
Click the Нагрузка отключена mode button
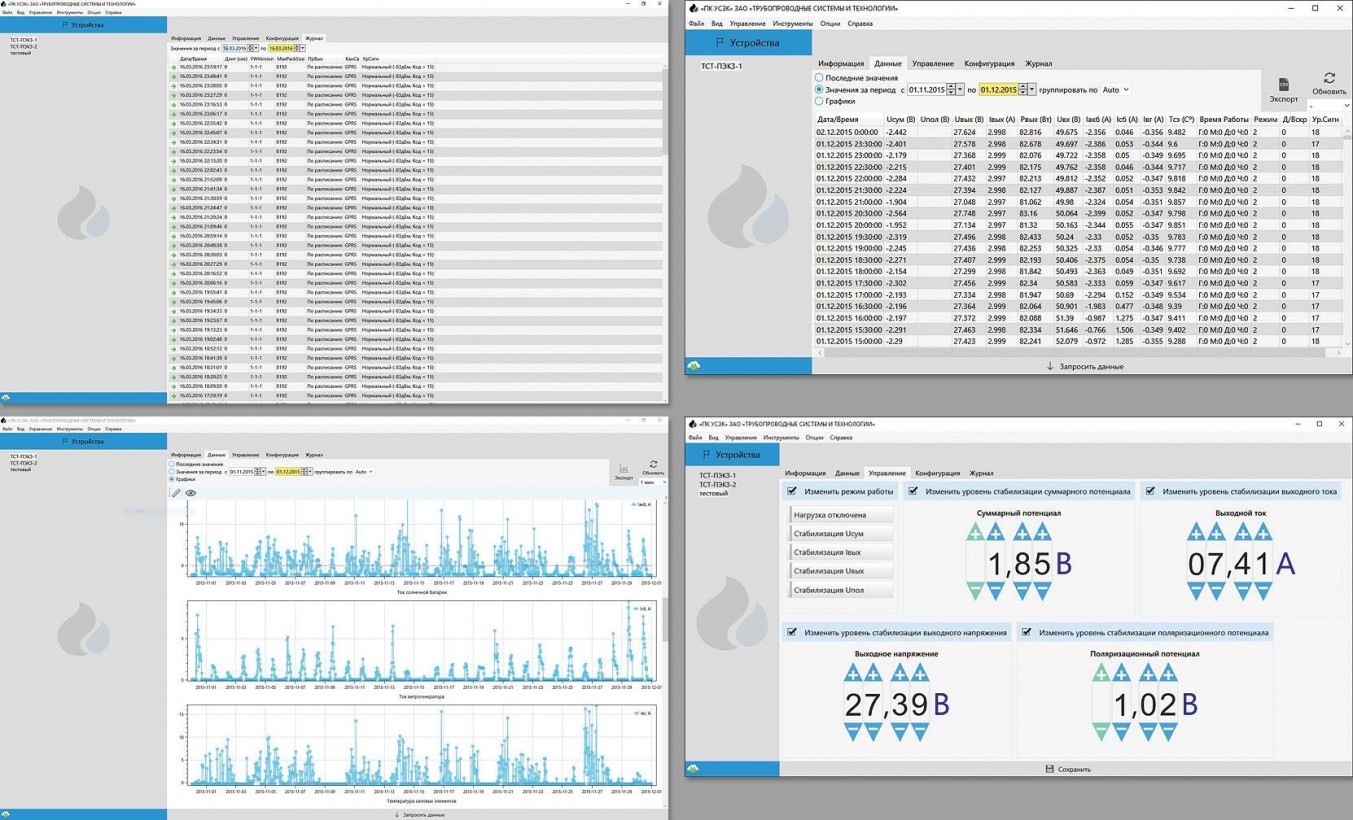(x=841, y=515)
